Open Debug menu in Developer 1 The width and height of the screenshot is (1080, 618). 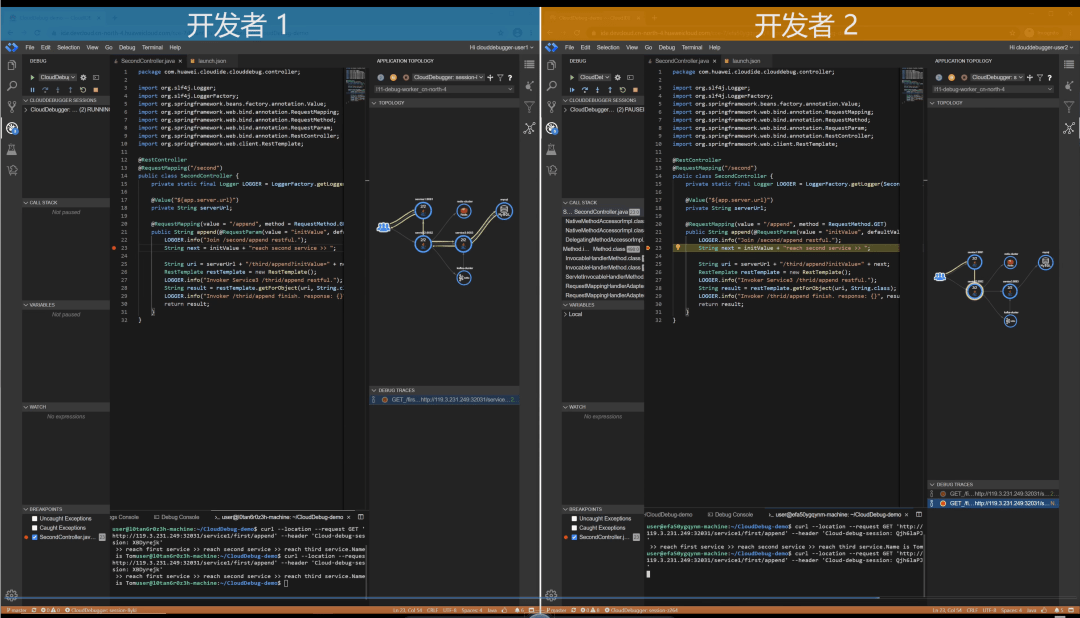[127, 48]
